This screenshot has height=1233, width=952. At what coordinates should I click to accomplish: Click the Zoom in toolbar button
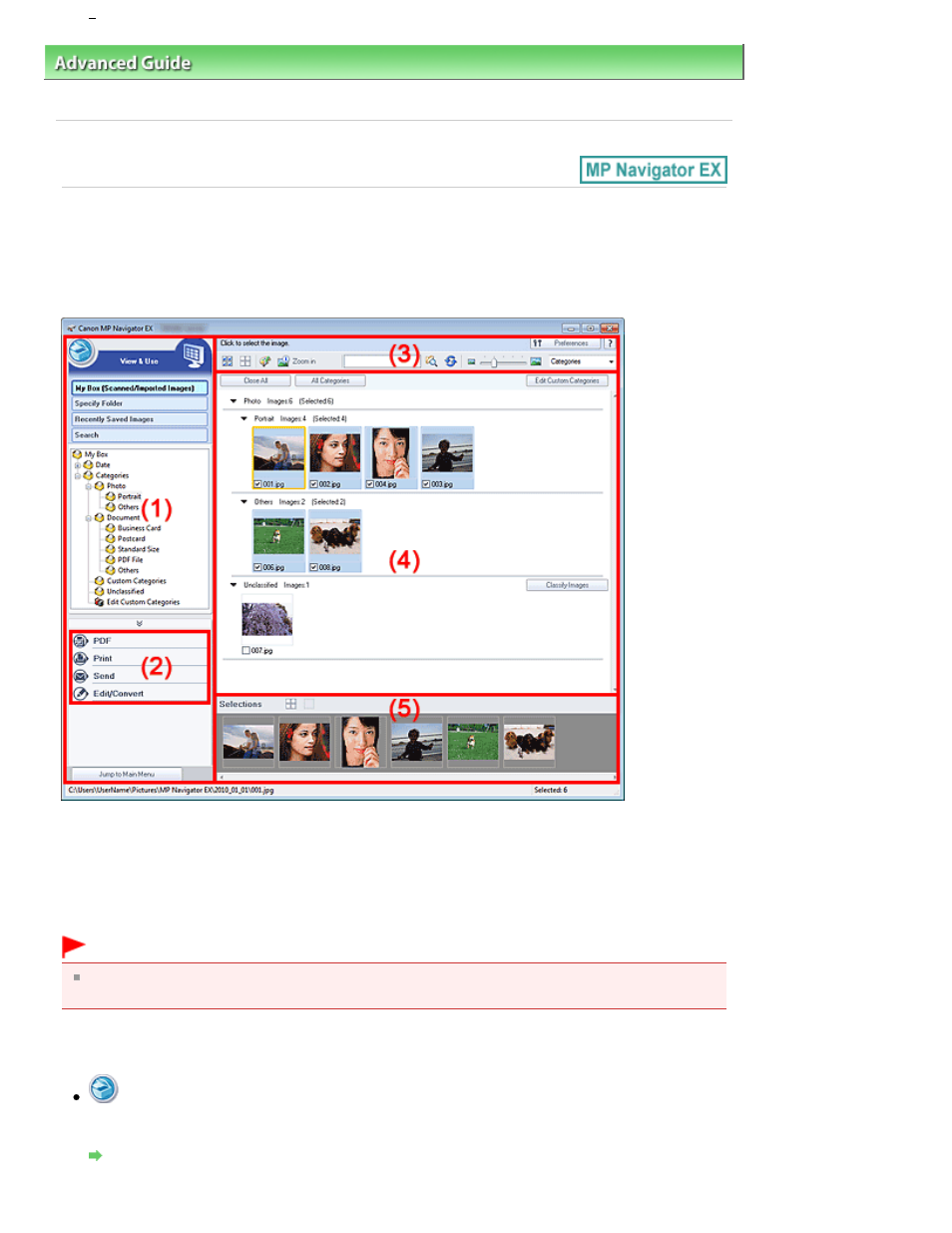point(296,361)
